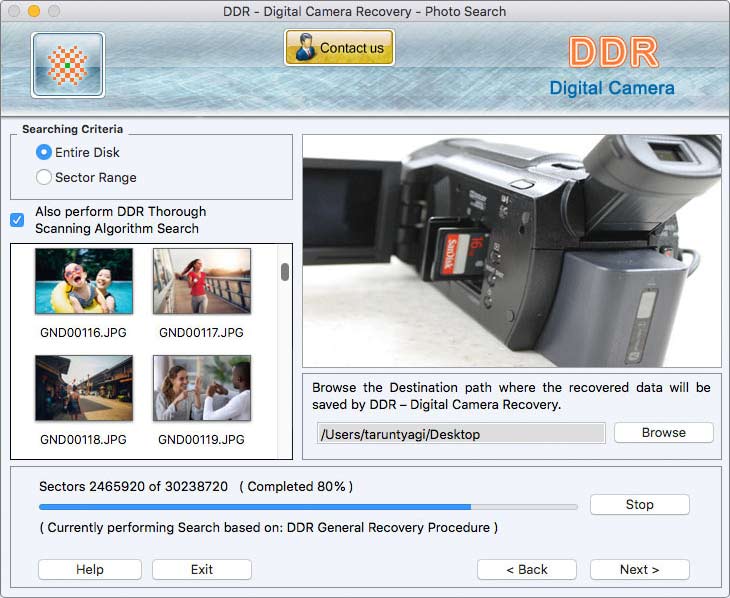The width and height of the screenshot is (730, 598).
Task: Select the Entire Disk radio option
Action: pos(44,152)
